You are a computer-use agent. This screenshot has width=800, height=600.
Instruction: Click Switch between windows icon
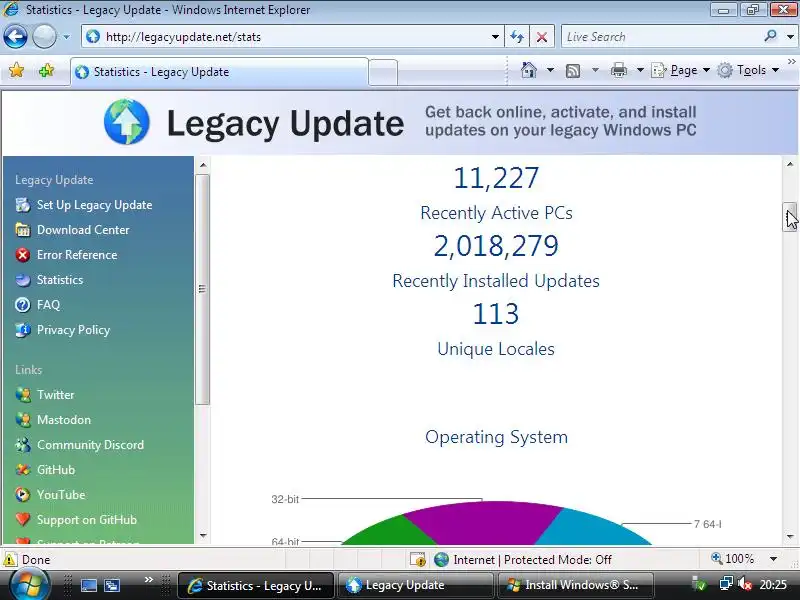pyautogui.click(x=112, y=585)
